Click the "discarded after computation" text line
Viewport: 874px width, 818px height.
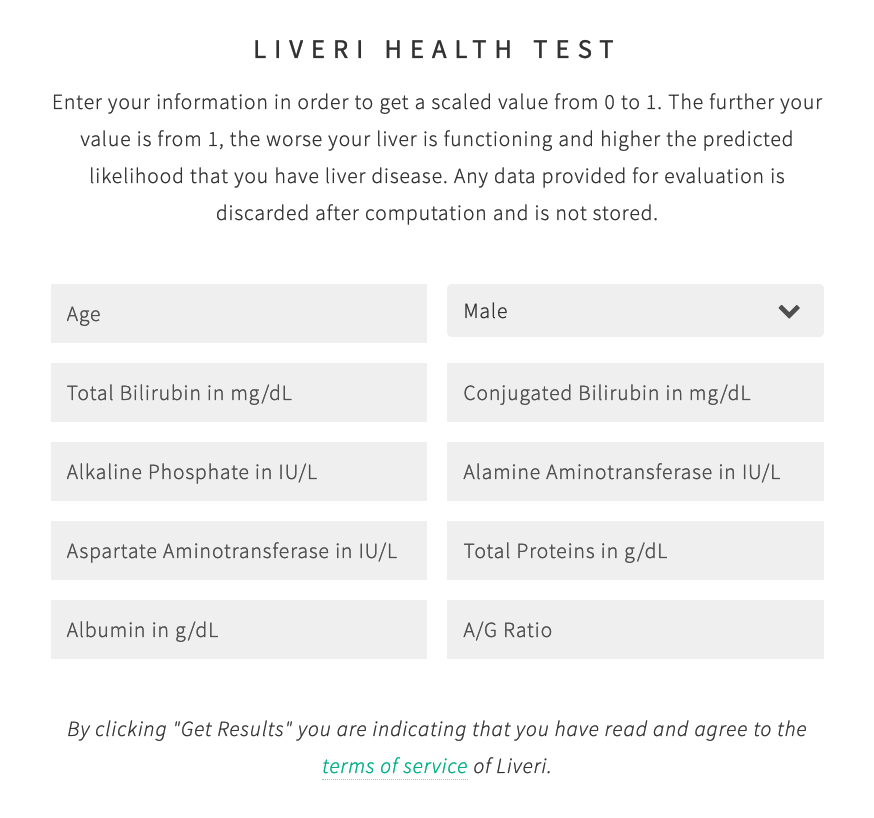437,213
